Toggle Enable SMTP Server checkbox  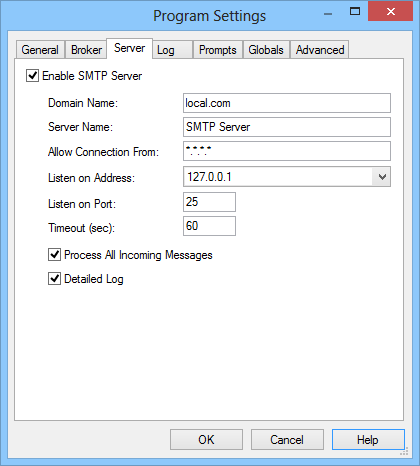[x=33, y=76]
